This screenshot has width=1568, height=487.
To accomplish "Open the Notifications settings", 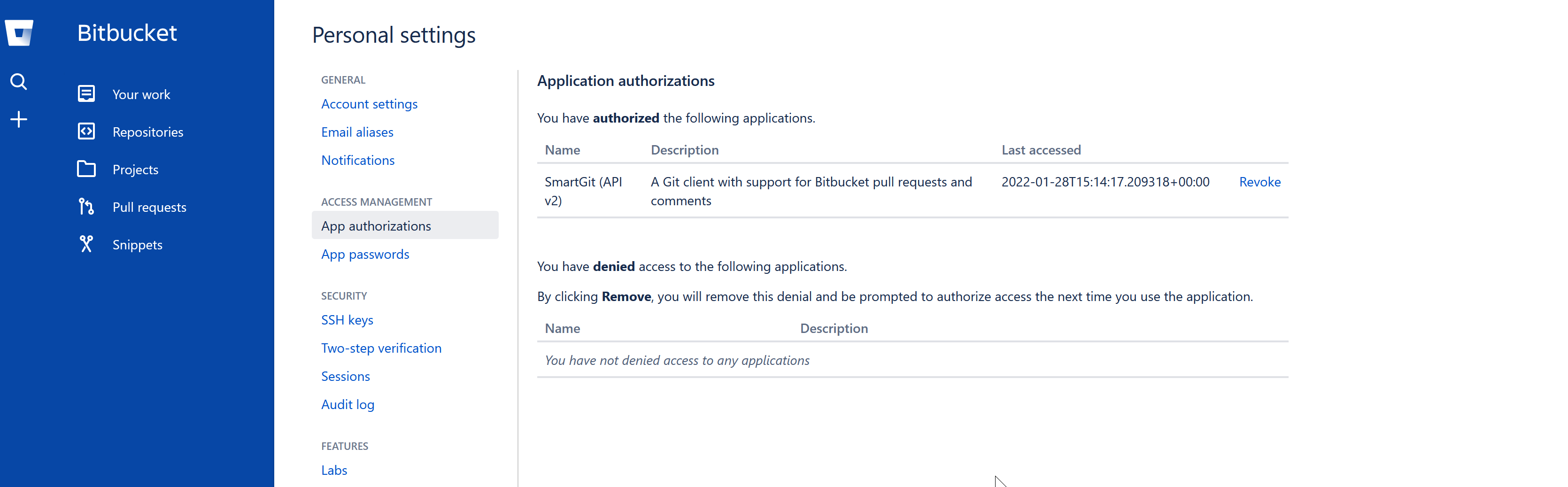I will (358, 160).
